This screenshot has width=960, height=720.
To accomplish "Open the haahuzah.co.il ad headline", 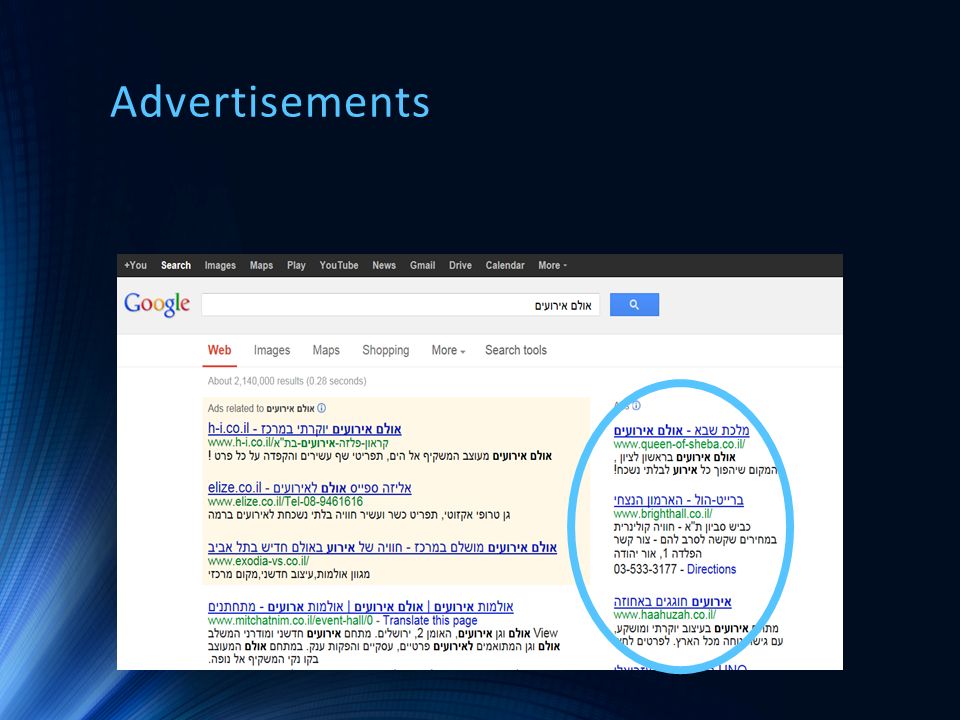I will pos(672,601).
